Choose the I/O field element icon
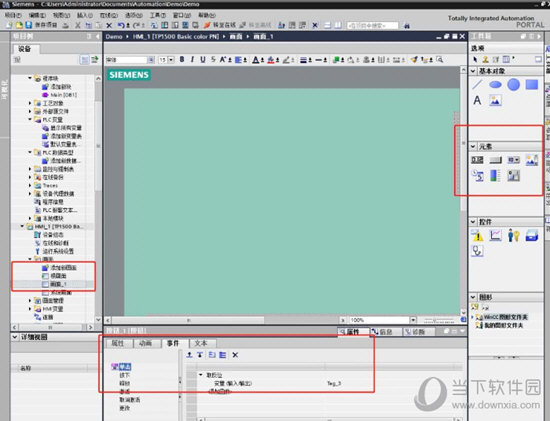This screenshot has width=550, height=421. [477, 160]
